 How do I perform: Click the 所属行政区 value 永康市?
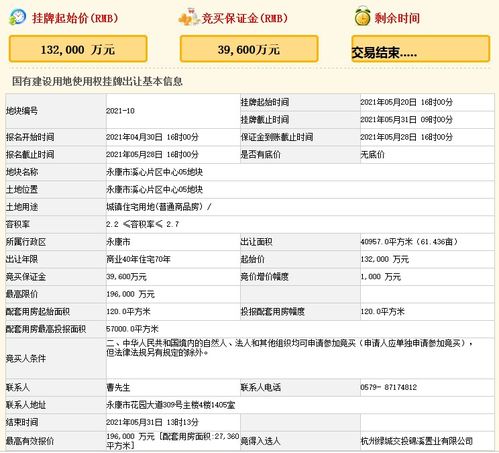click(x=118, y=242)
